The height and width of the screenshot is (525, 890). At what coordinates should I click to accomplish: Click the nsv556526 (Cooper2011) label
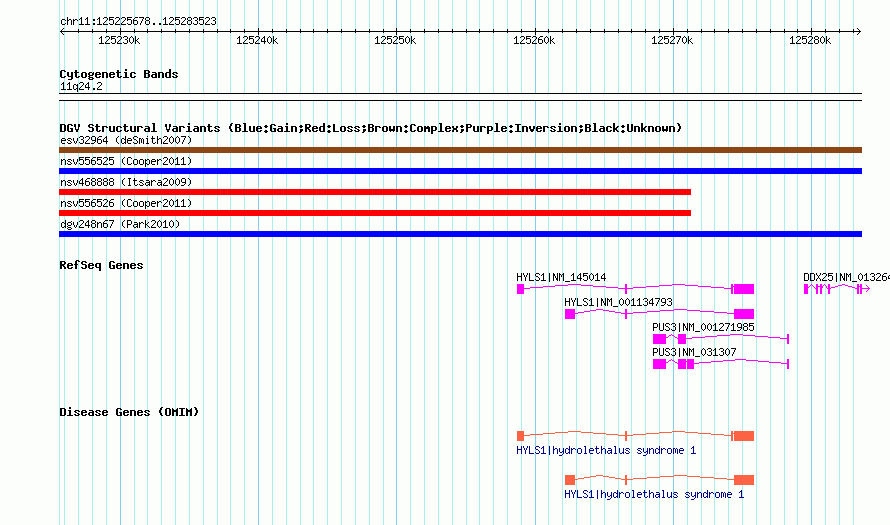tap(126, 203)
